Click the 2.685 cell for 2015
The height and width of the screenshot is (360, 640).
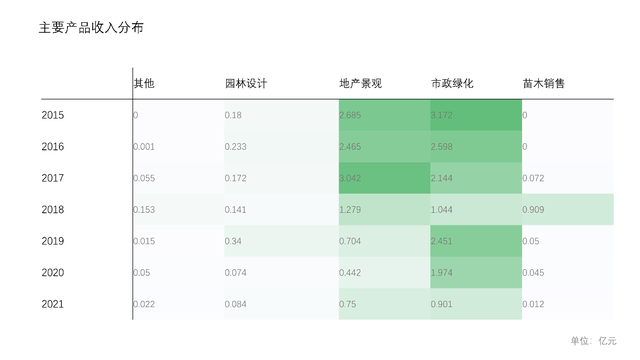click(x=384, y=115)
